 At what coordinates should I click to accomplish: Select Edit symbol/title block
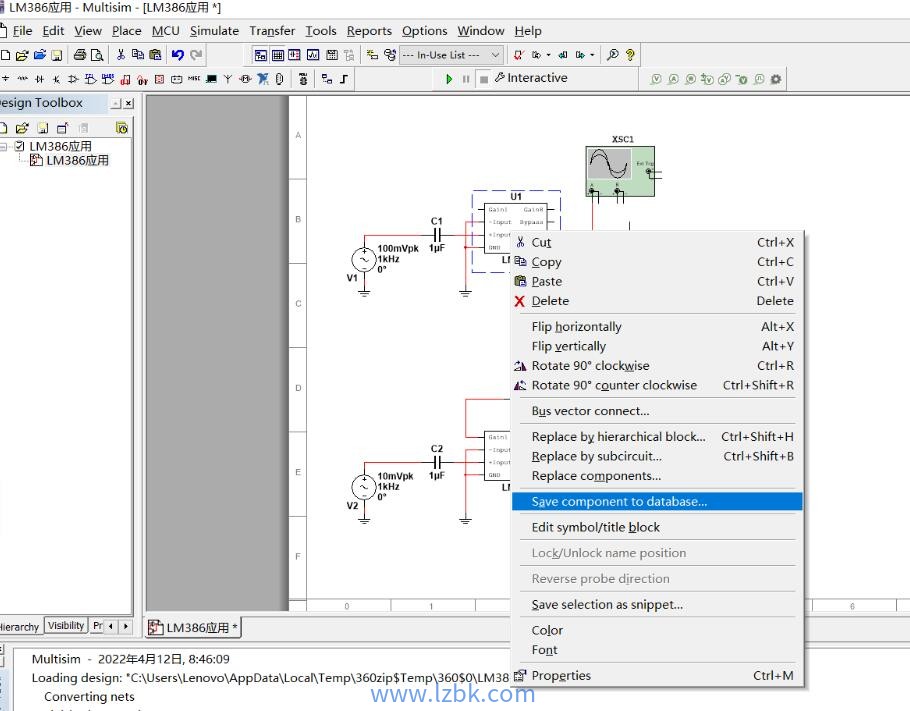point(657,527)
